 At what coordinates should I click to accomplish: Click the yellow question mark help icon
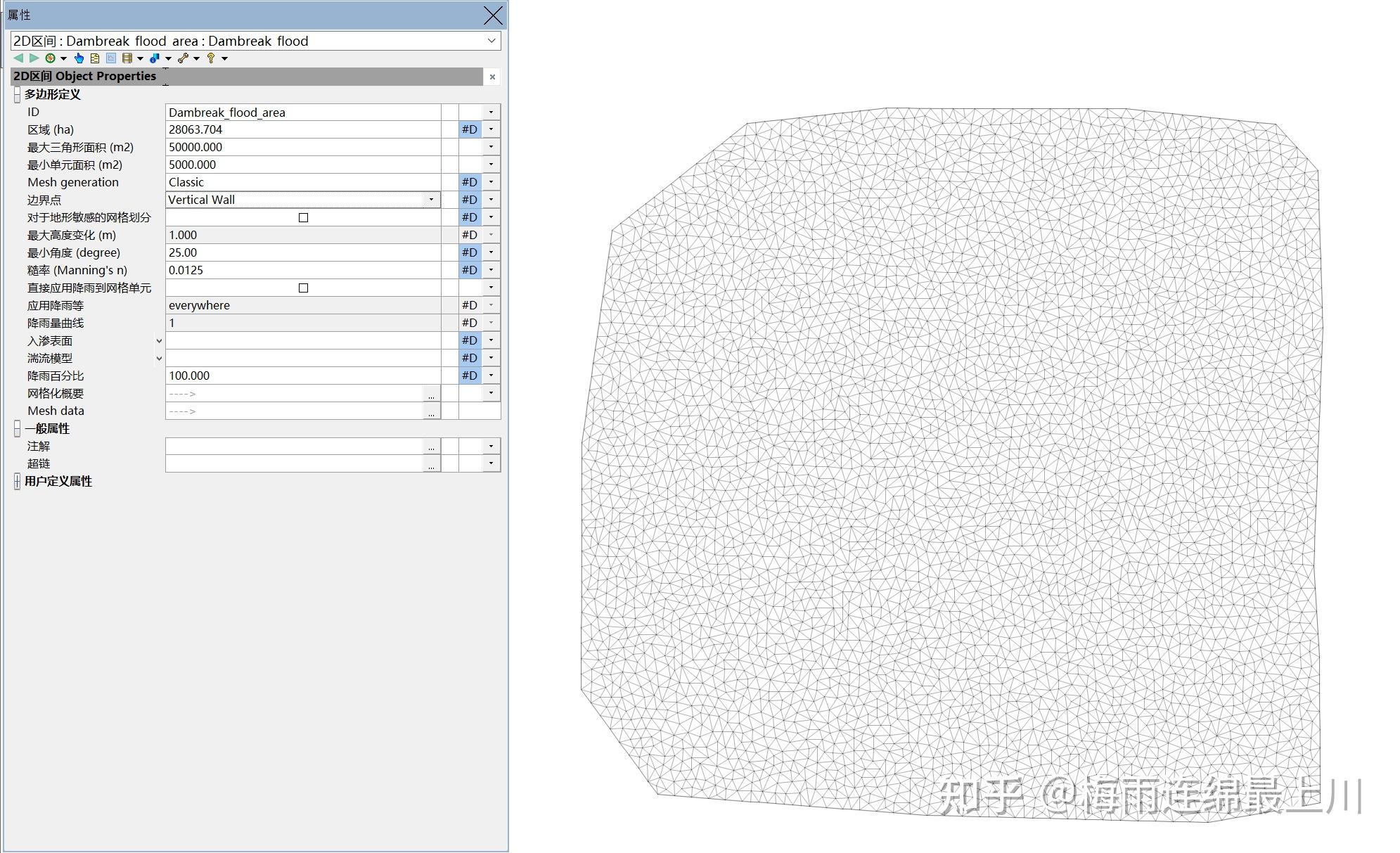tap(211, 58)
